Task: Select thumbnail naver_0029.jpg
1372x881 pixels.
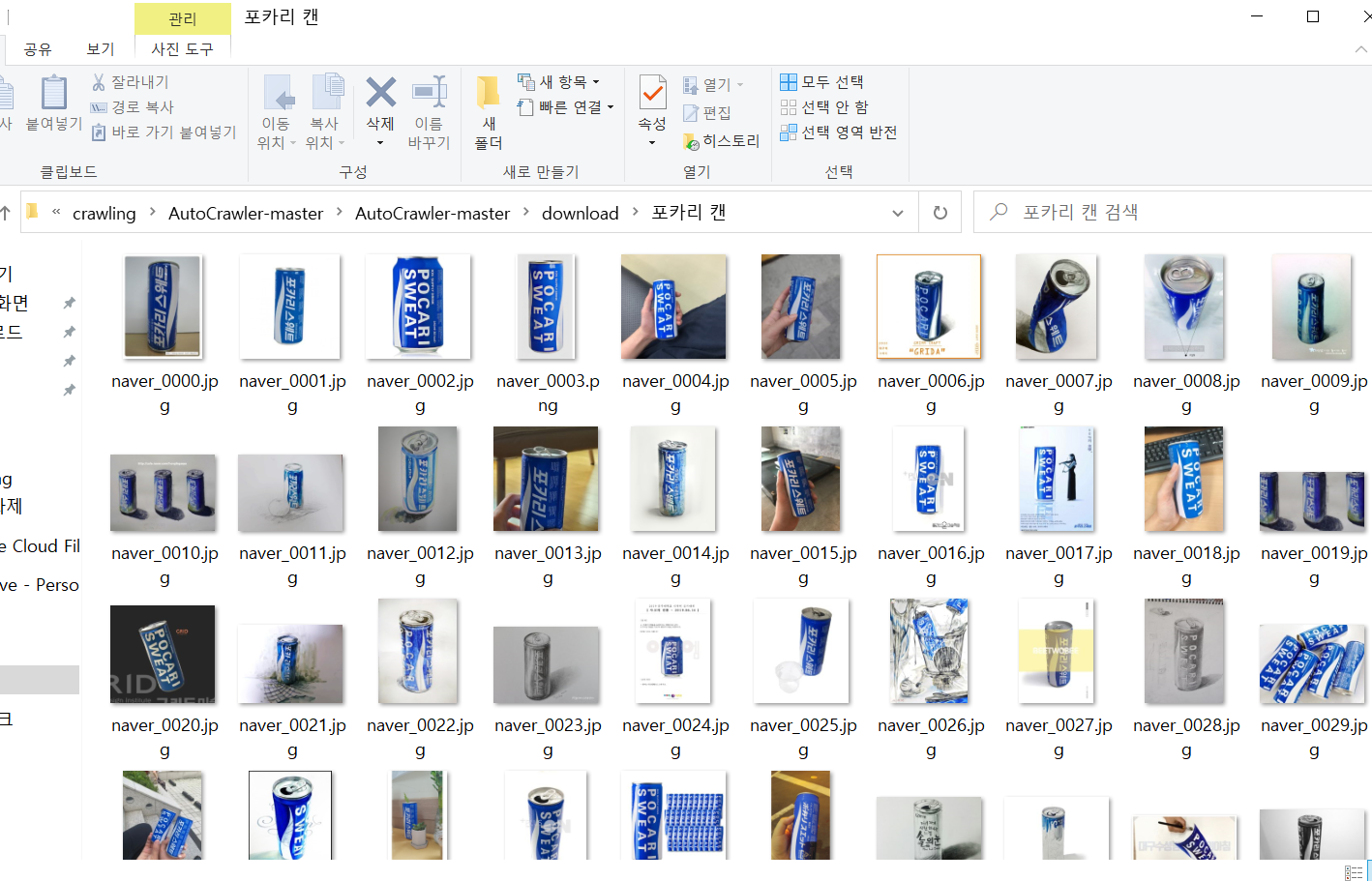Action: tap(1312, 663)
